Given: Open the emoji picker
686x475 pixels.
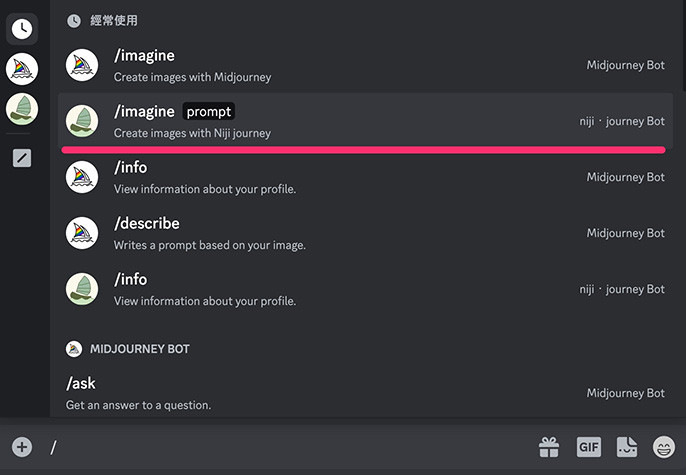Looking at the screenshot, I should [664, 447].
